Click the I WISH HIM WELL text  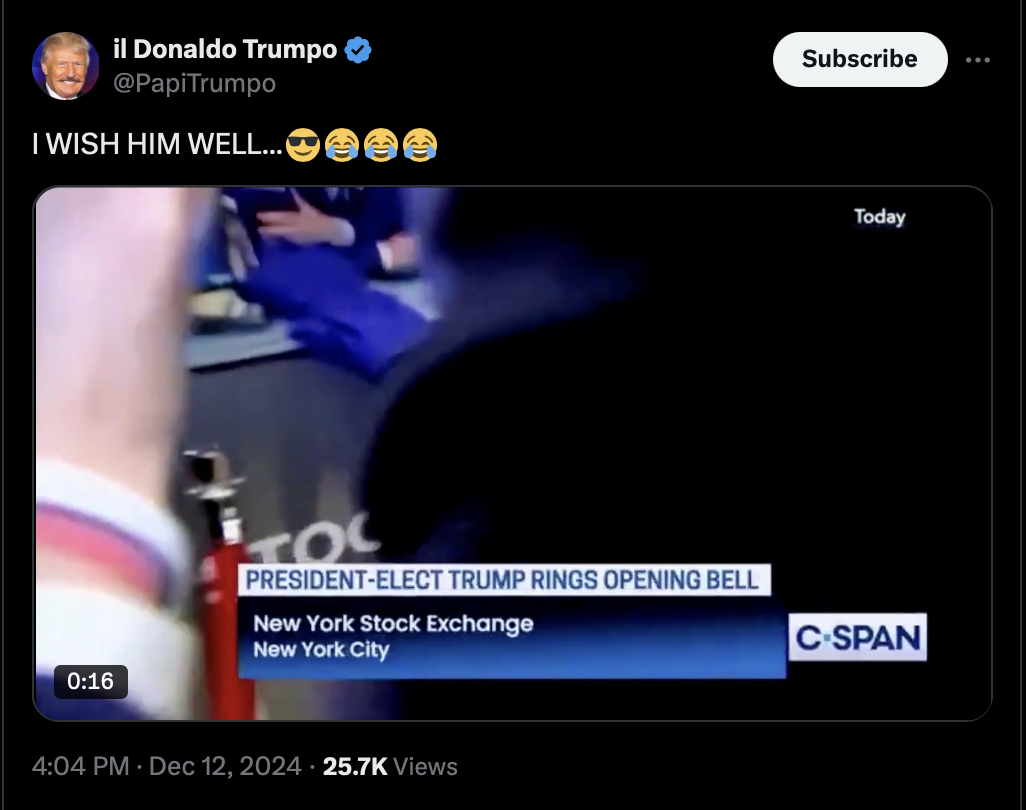click(157, 144)
